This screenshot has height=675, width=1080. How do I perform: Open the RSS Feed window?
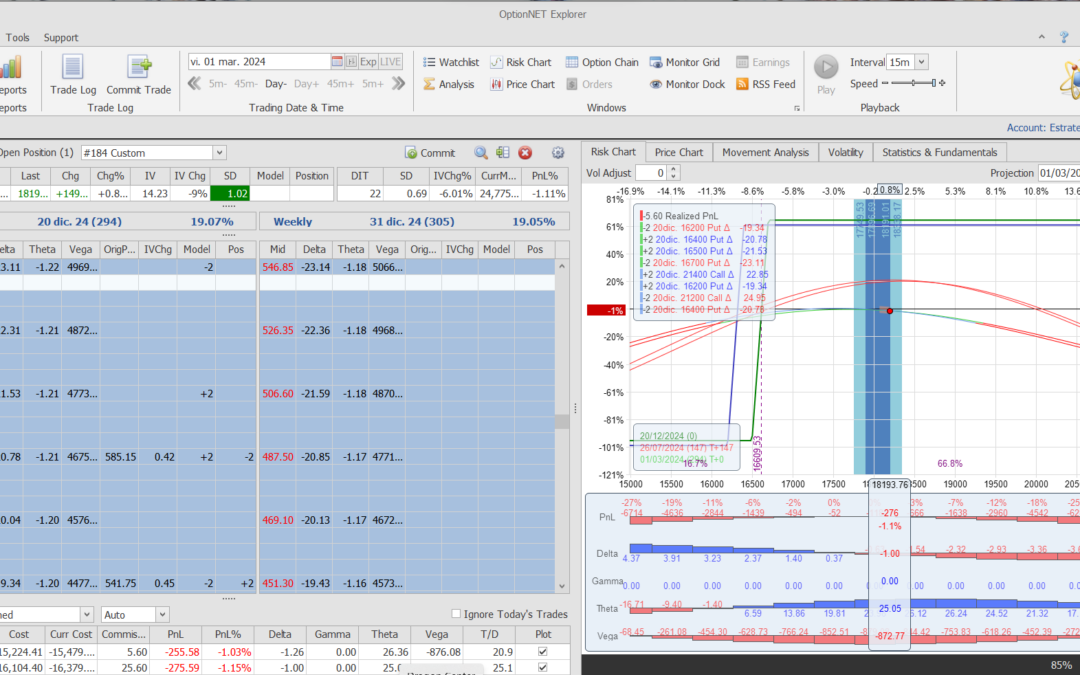pyautogui.click(x=766, y=85)
